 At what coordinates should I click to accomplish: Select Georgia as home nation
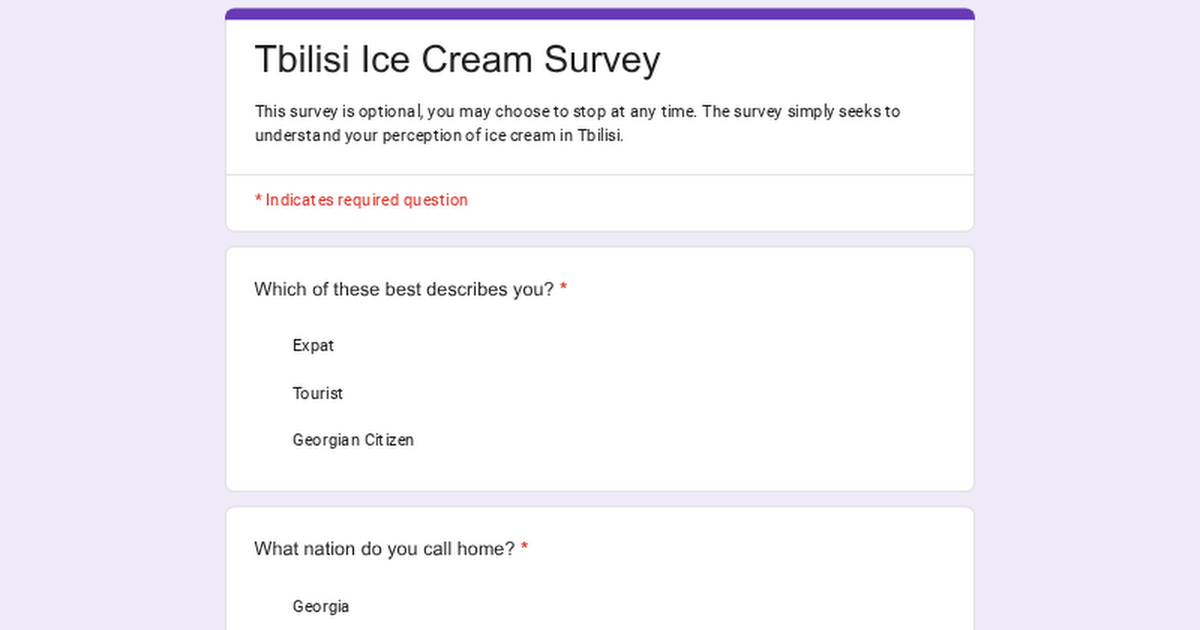coord(320,606)
